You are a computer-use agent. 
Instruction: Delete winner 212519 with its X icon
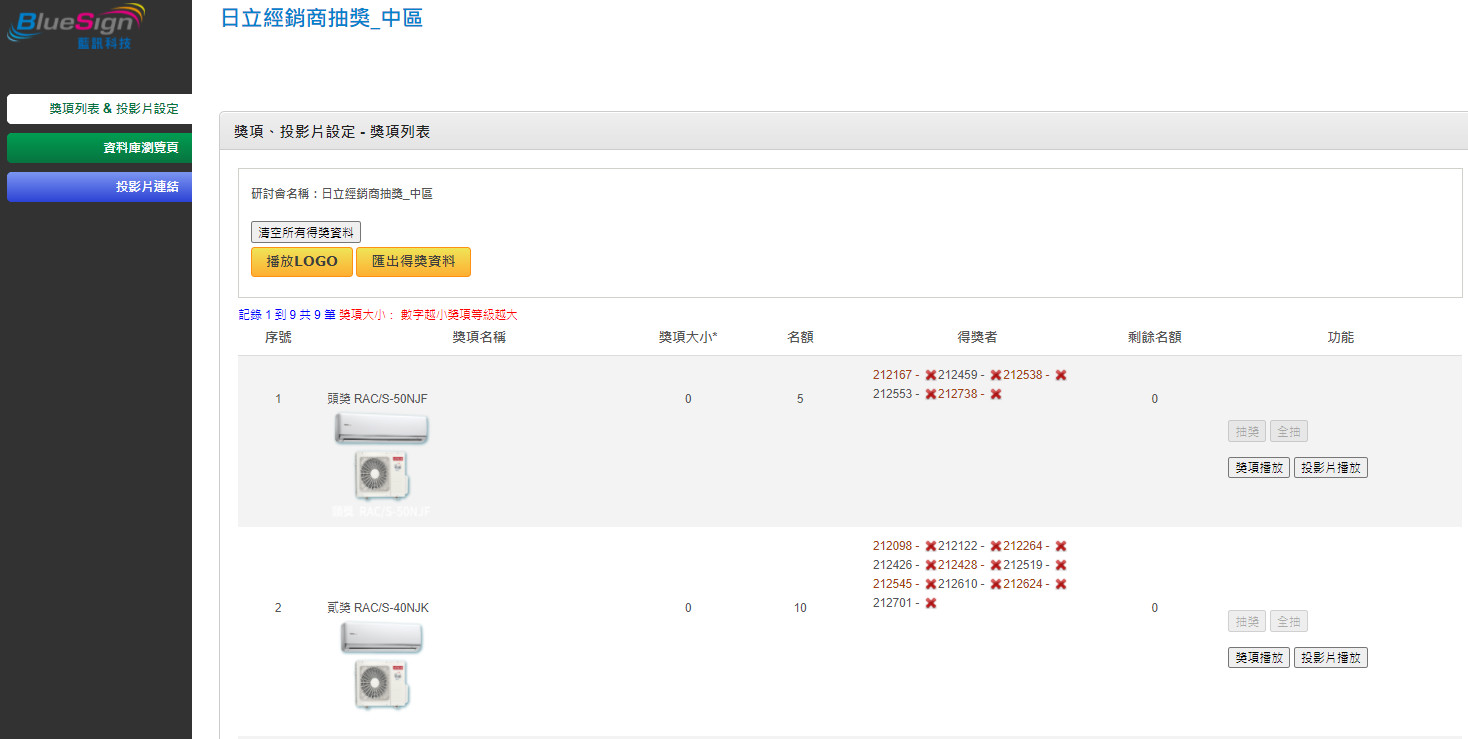point(1060,565)
